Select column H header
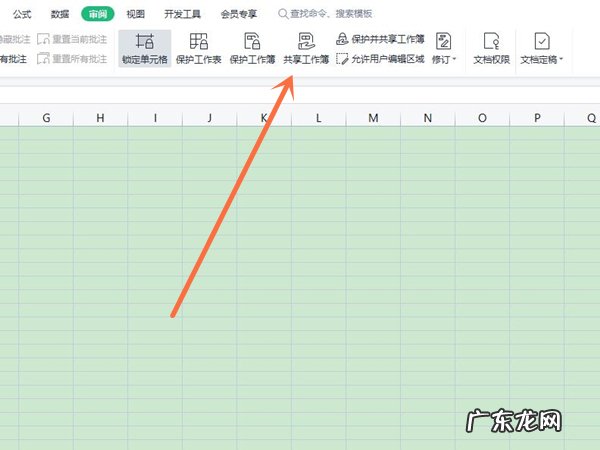 click(100, 117)
